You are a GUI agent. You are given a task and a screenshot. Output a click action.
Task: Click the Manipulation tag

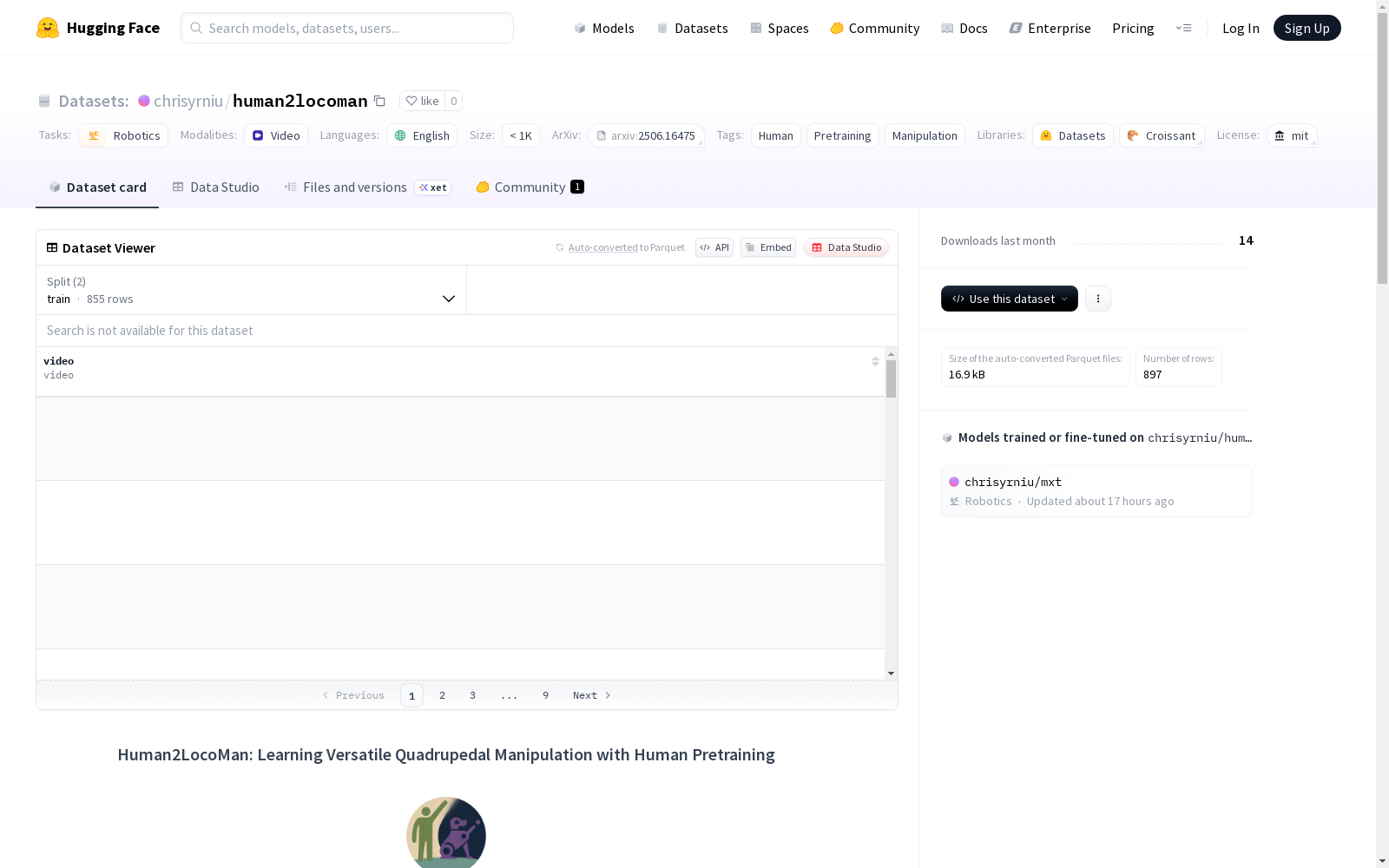pos(925,135)
